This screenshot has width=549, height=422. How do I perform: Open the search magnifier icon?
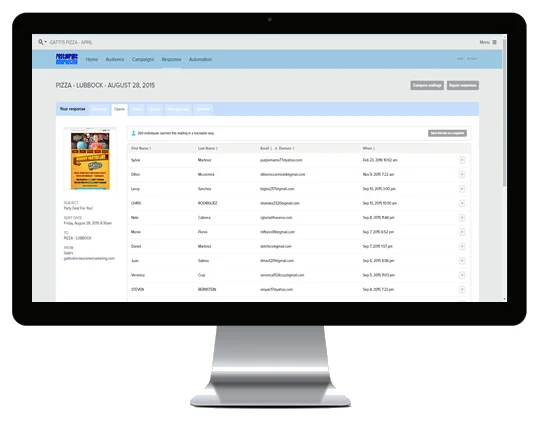click(41, 42)
